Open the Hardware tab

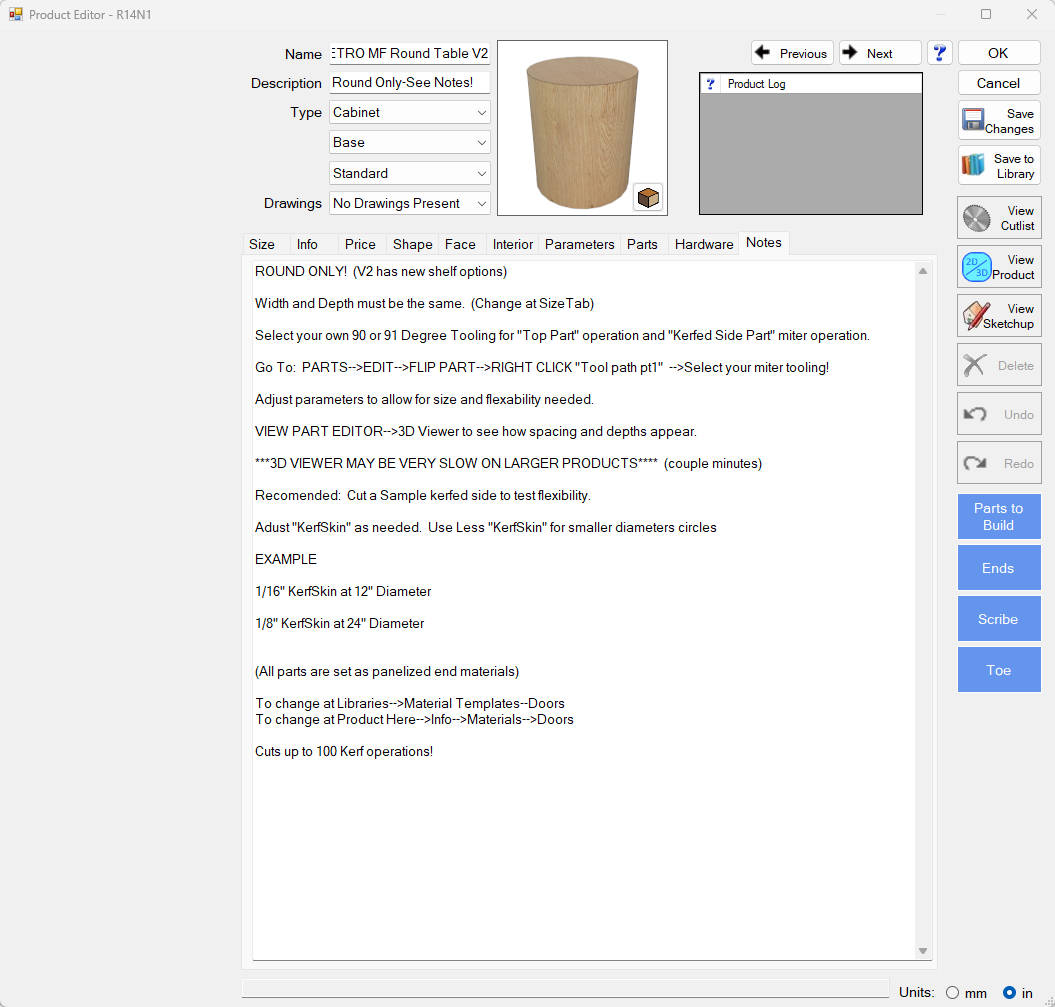pyautogui.click(x=703, y=244)
